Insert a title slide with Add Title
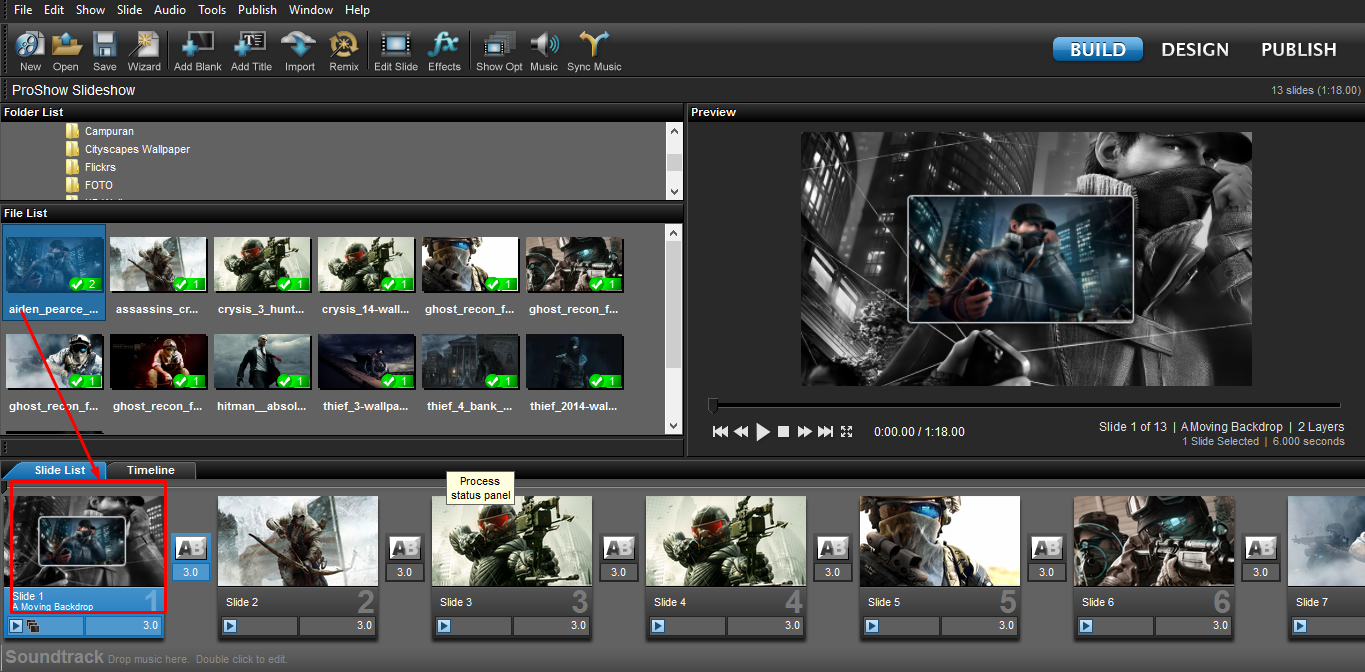1365x672 pixels. 251,45
